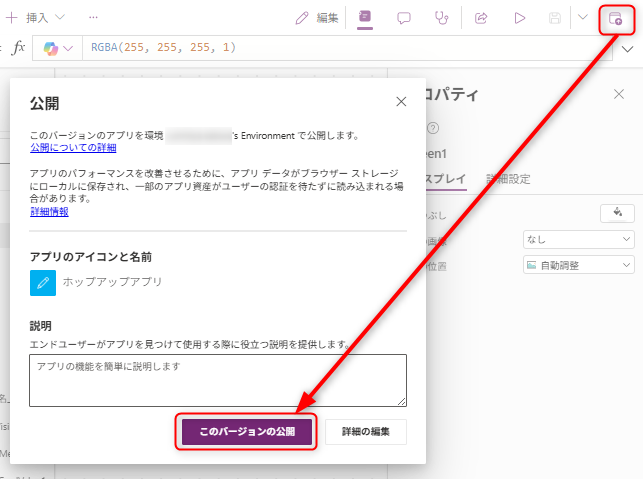Screen dimensions: 643x479
Task: Open the app checker stethoscope icon
Action: coord(441,18)
